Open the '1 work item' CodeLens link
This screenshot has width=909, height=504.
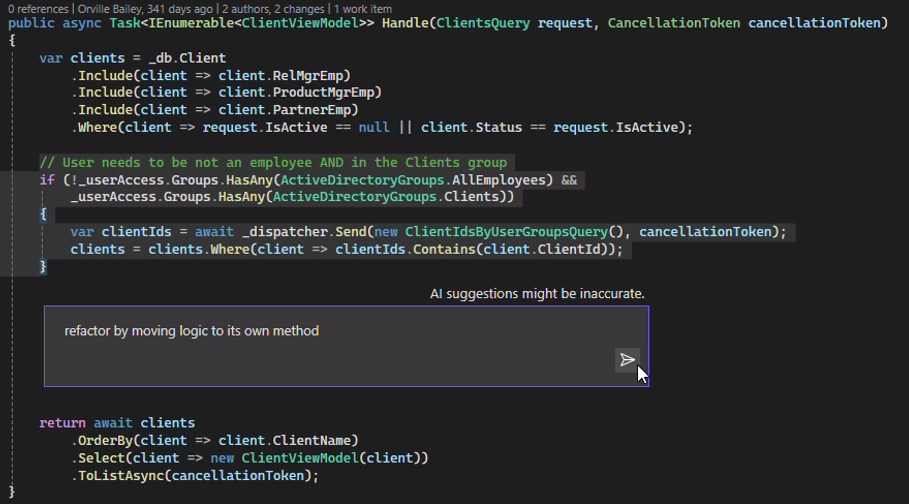363,9
